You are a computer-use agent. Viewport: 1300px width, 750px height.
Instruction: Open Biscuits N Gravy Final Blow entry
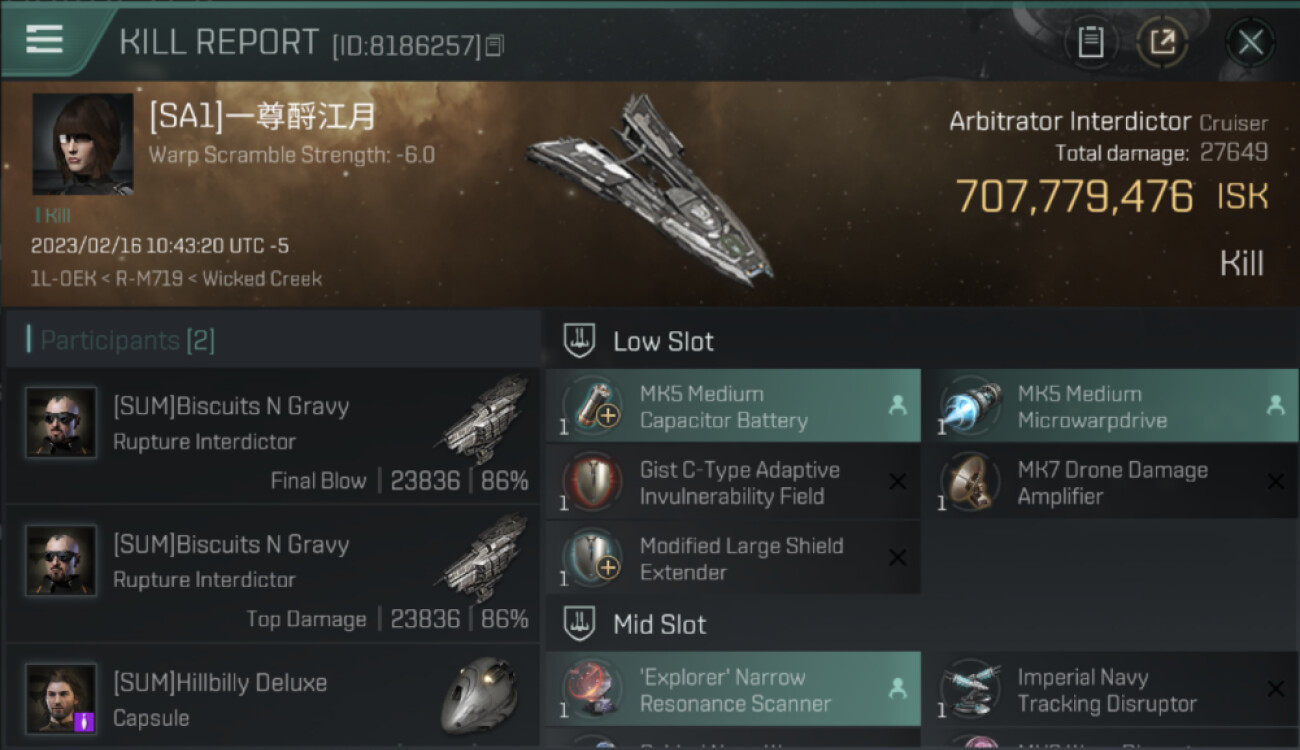(x=272, y=436)
